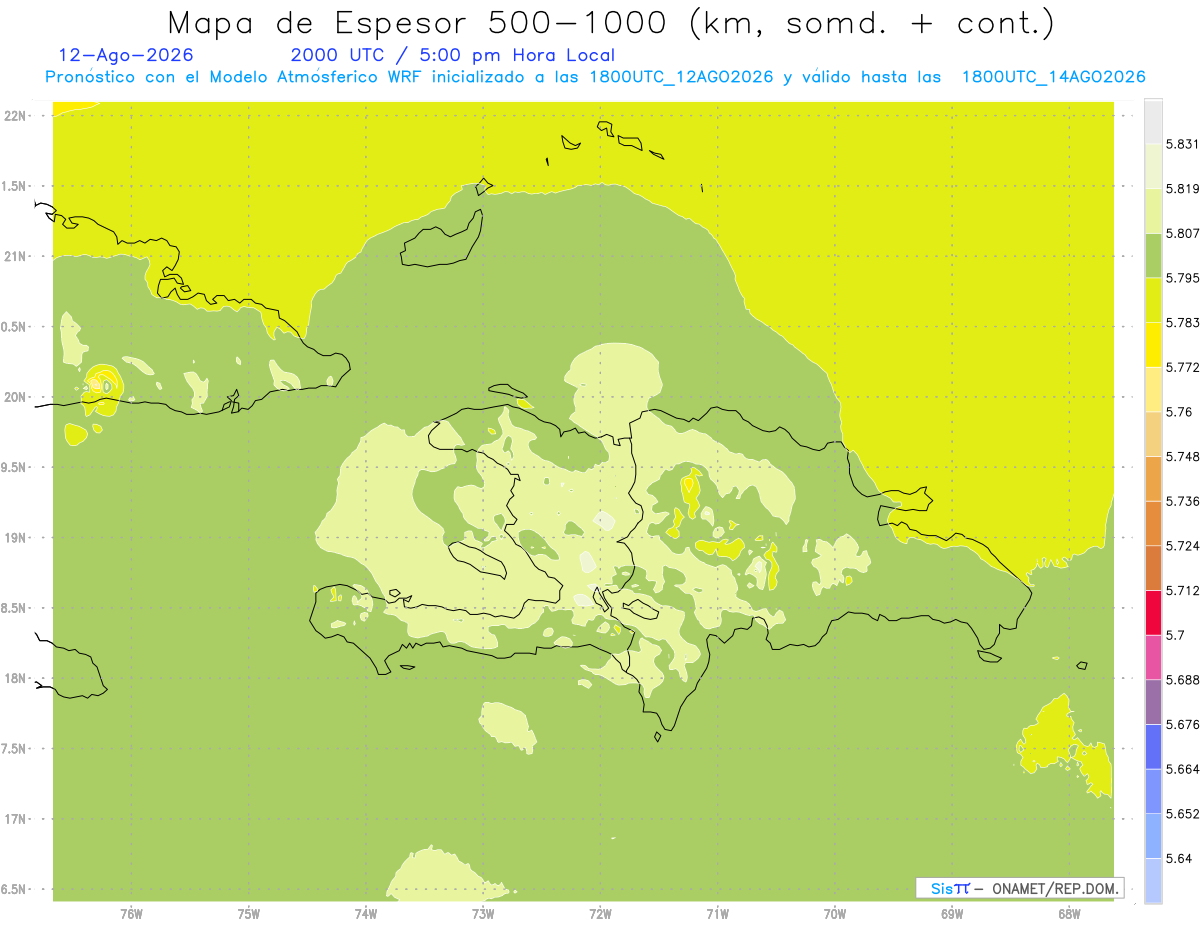Pick the red legend swatch between 5.7 and 5.712
This screenshot has height=927, width=1200.
click(1153, 613)
